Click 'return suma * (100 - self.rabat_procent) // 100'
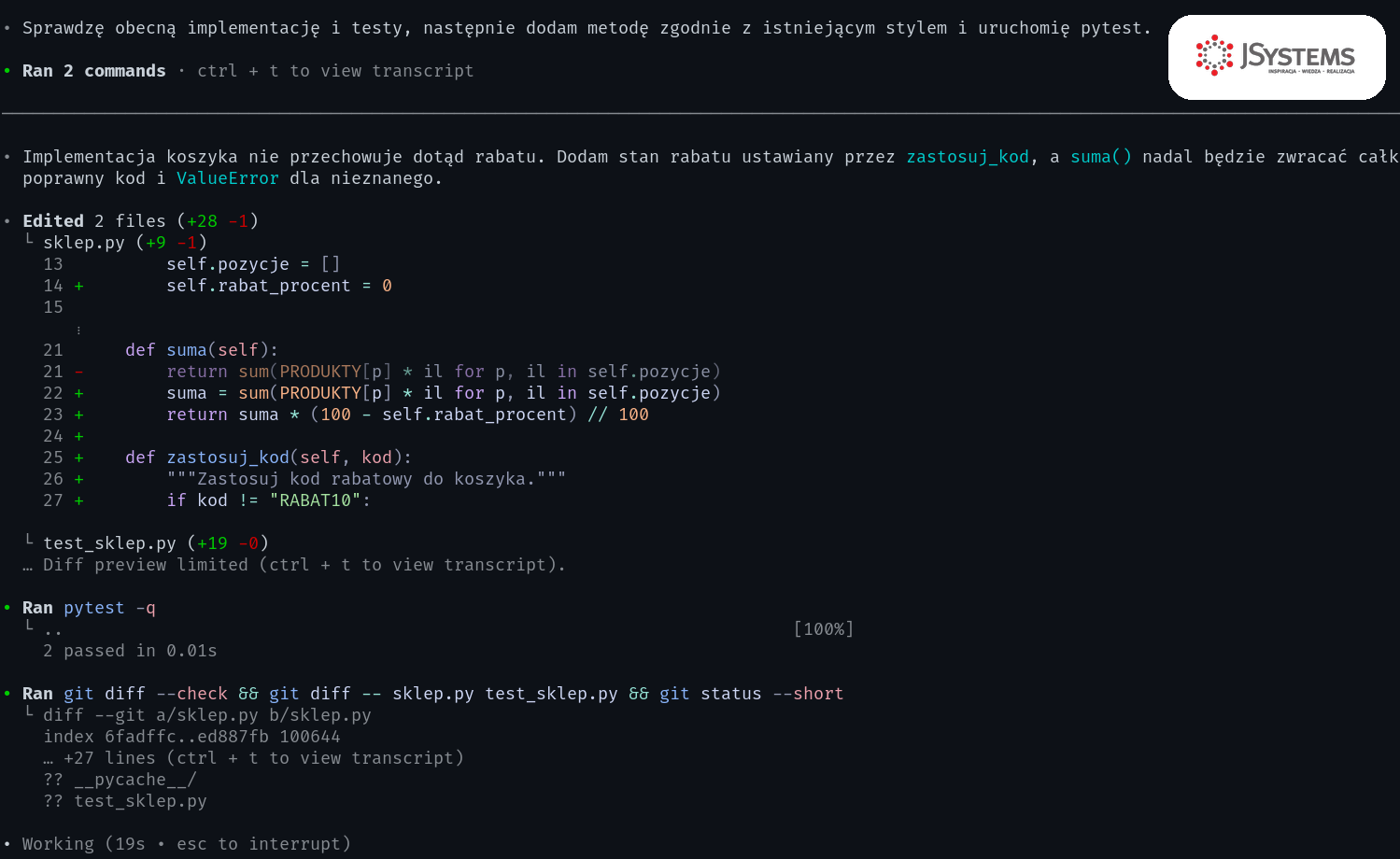 coord(407,415)
